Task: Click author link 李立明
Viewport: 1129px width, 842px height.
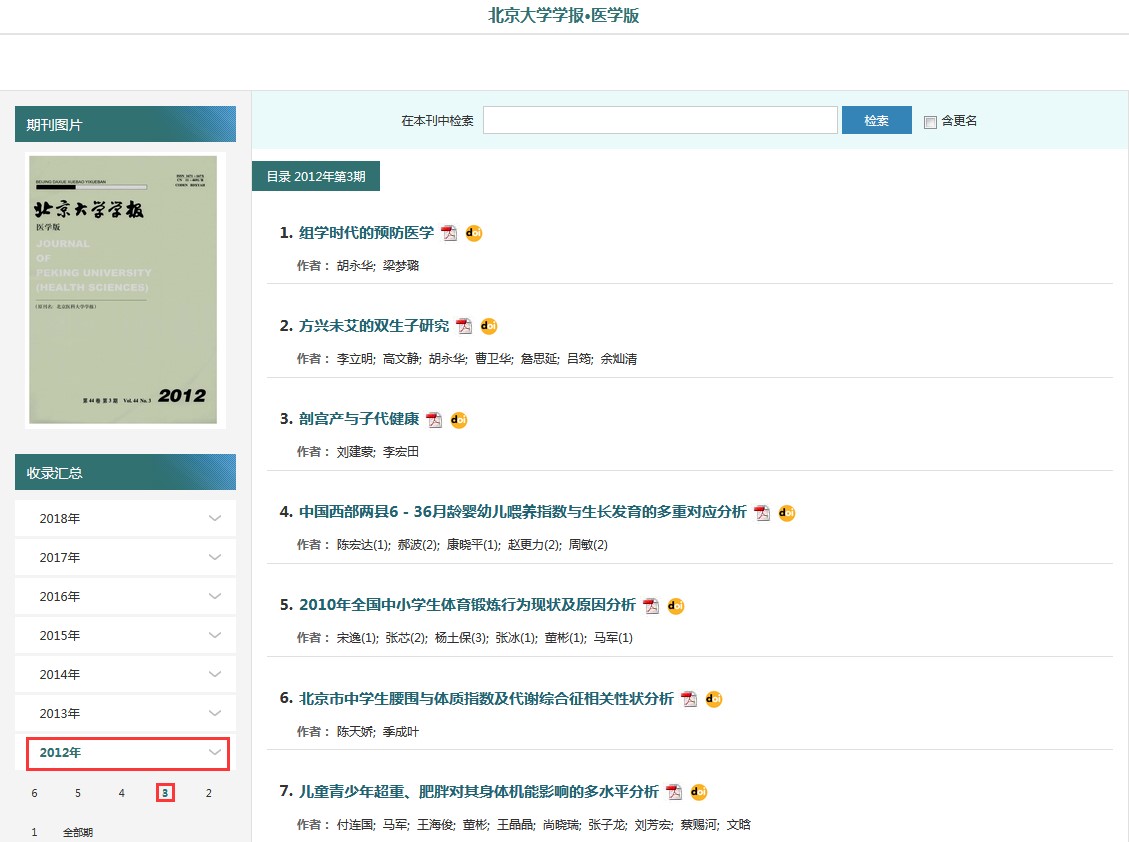Action: click(x=354, y=359)
